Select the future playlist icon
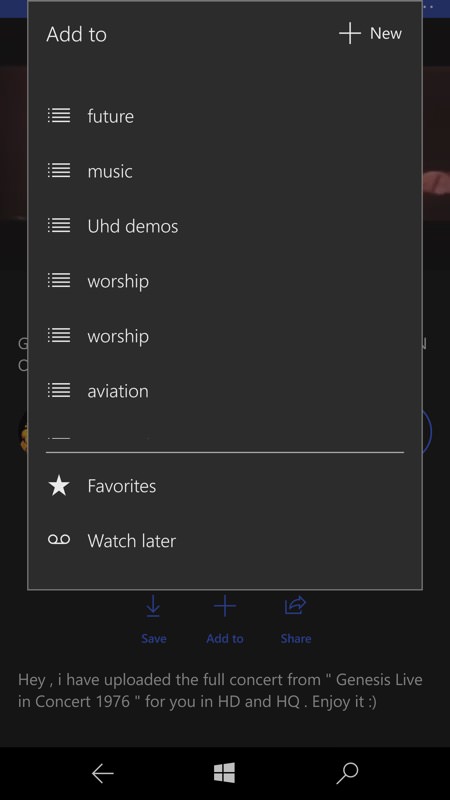450x800 pixels. (59, 116)
